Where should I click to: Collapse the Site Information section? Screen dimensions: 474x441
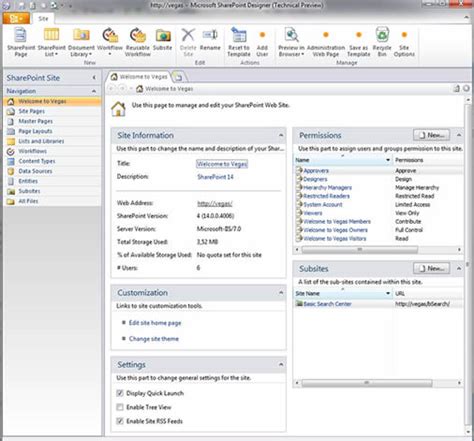281,135
